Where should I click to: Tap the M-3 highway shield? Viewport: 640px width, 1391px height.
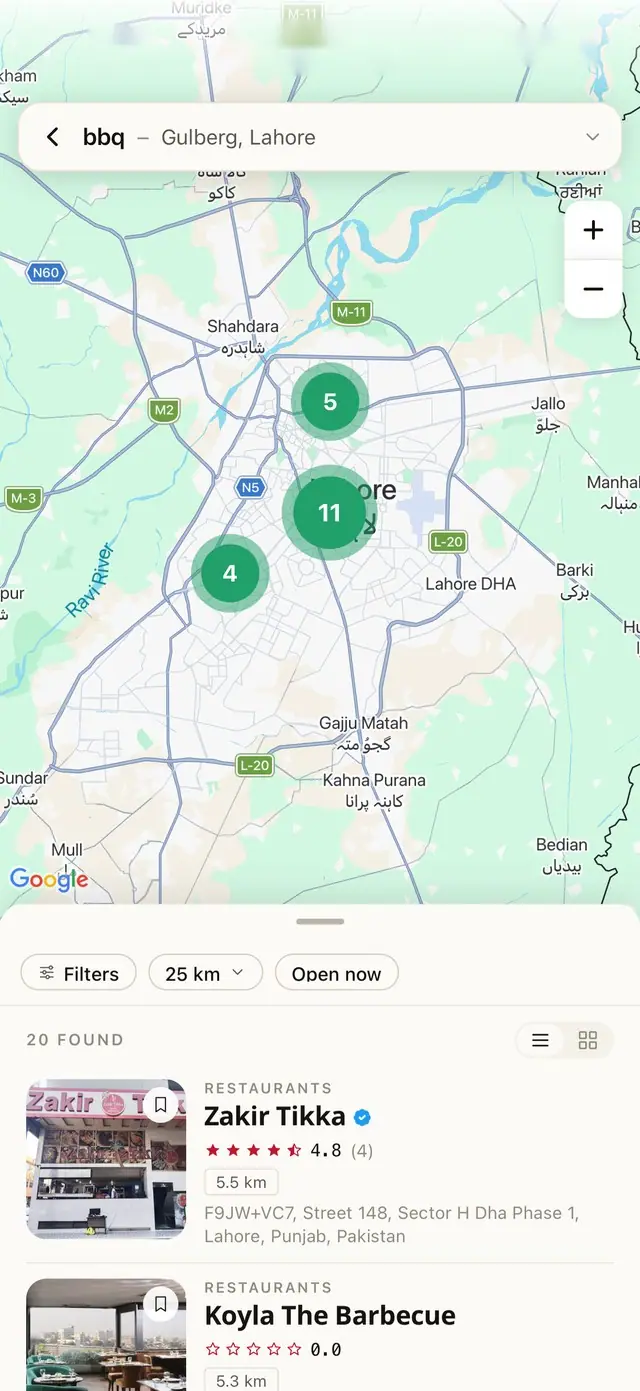(22, 497)
